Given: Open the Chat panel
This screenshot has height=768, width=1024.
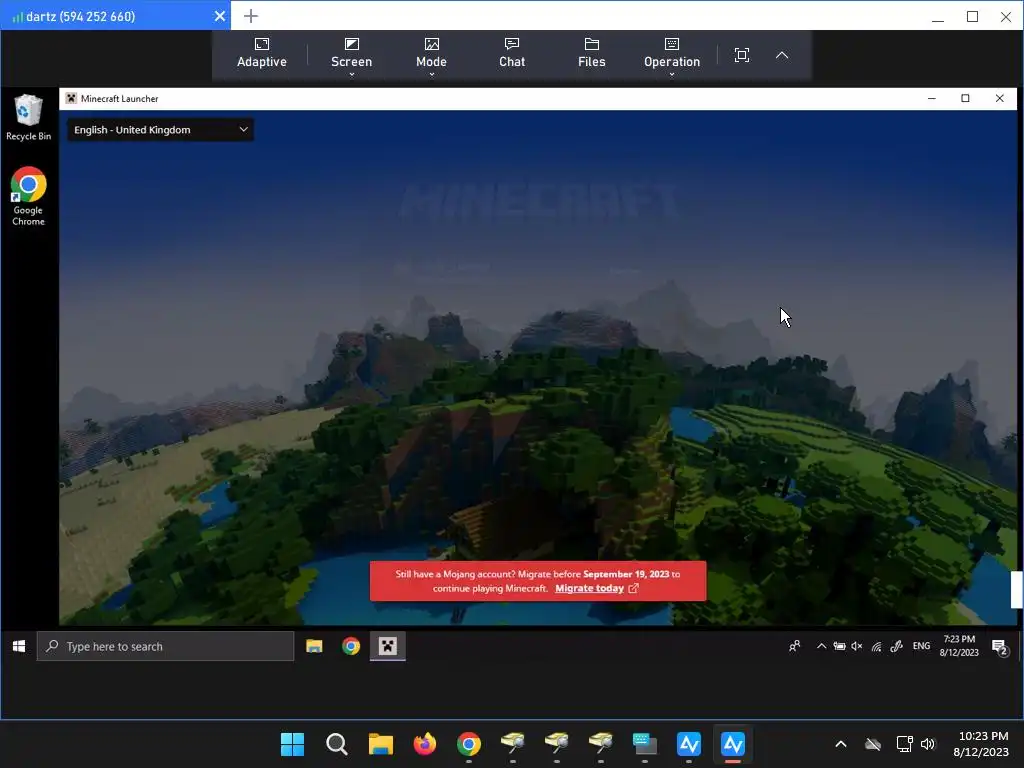Looking at the screenshot, I should [x=511, y=53].
